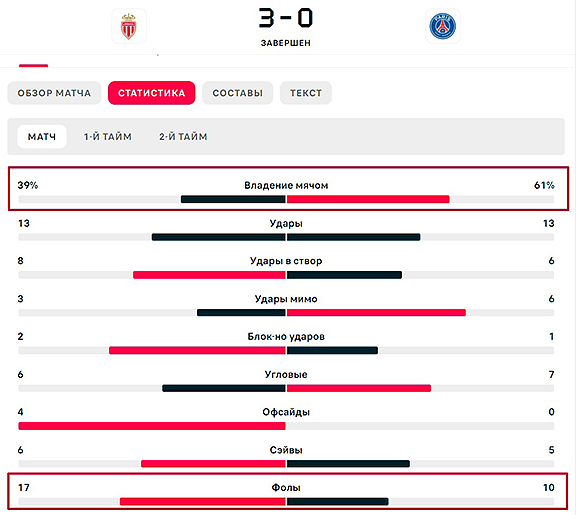Open the Обзор матча tab
The width and height of the screenshot is (576, 515).
(x=54, y=93)
